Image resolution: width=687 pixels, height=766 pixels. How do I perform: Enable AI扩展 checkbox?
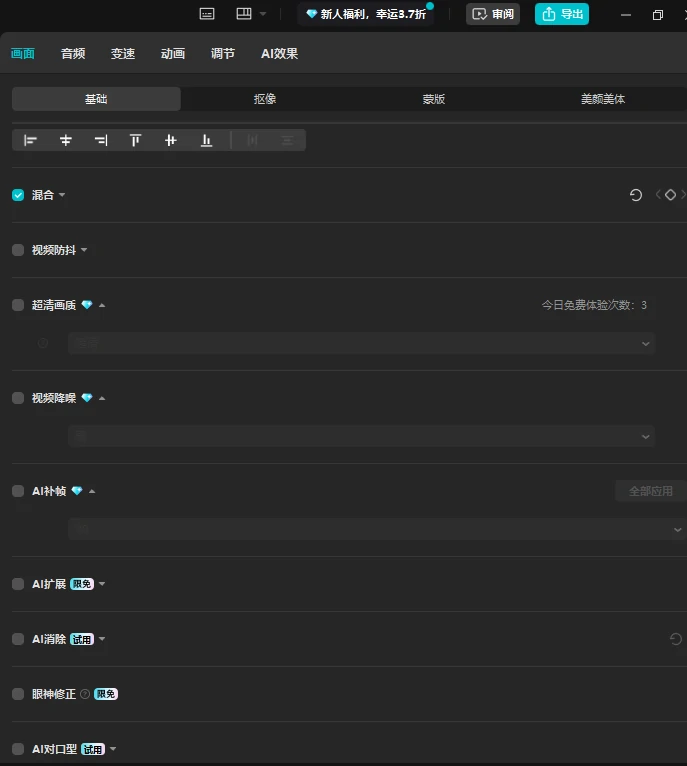(x=18, y=584)
